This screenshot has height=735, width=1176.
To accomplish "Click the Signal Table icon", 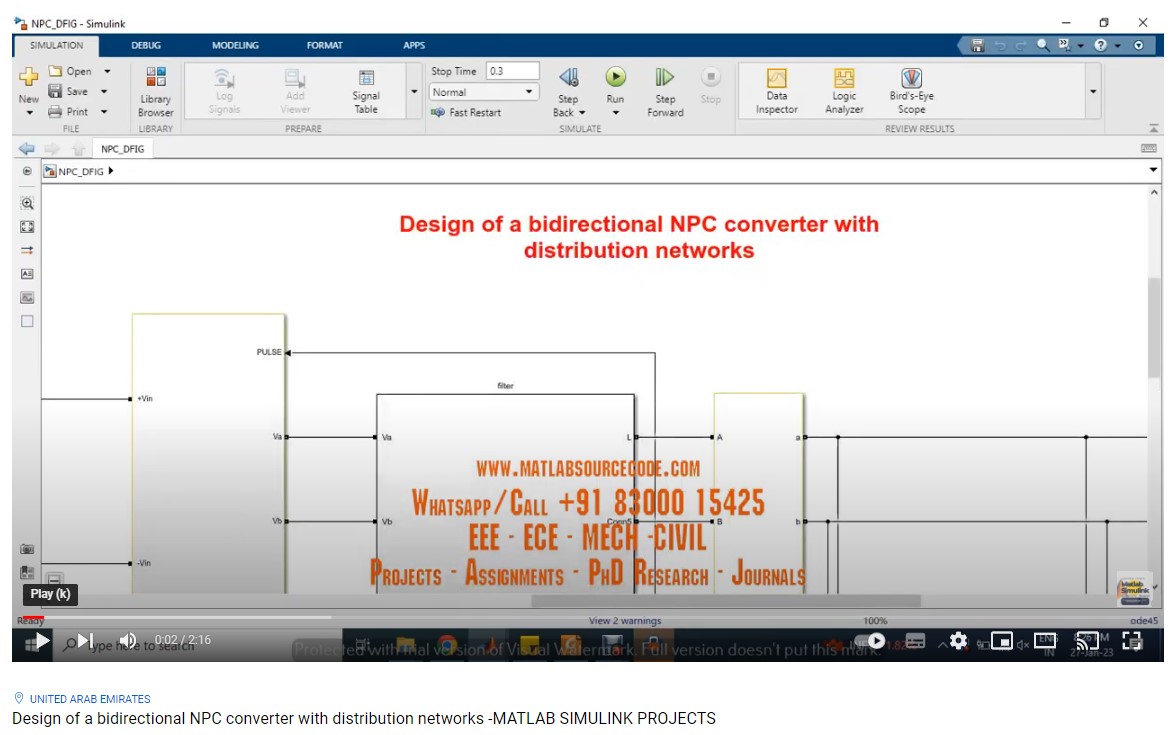I will (x=366, y=78).
